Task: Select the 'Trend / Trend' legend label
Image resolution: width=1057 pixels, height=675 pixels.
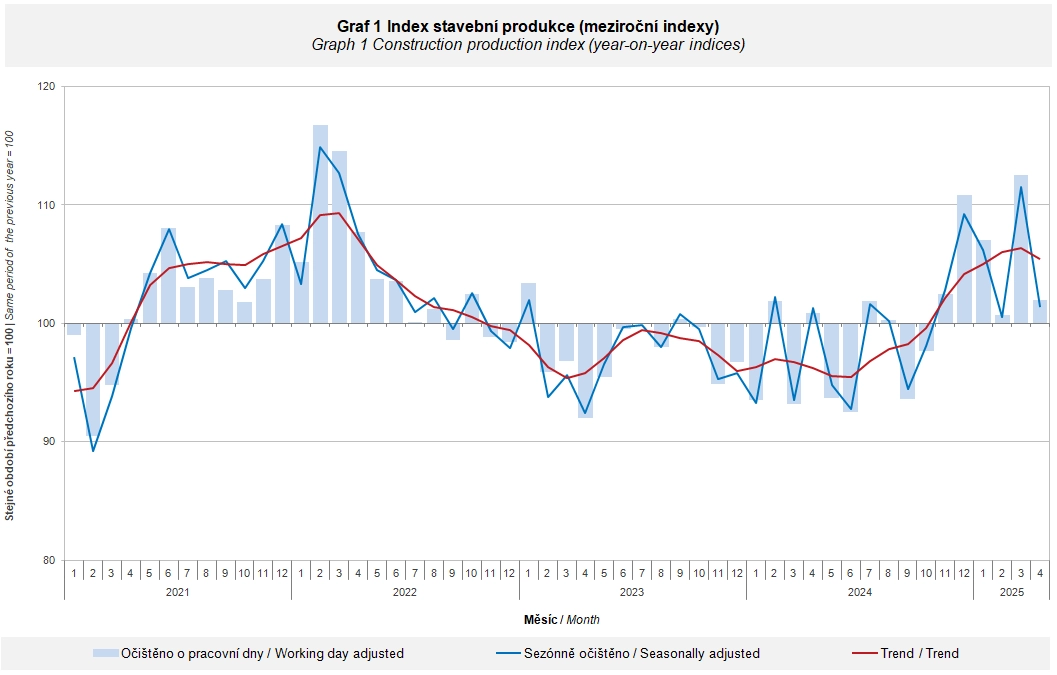Action: point(919,653)
